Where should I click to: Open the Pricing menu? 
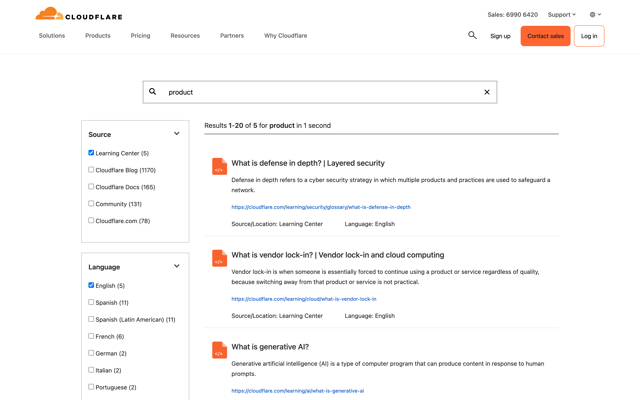140,36
